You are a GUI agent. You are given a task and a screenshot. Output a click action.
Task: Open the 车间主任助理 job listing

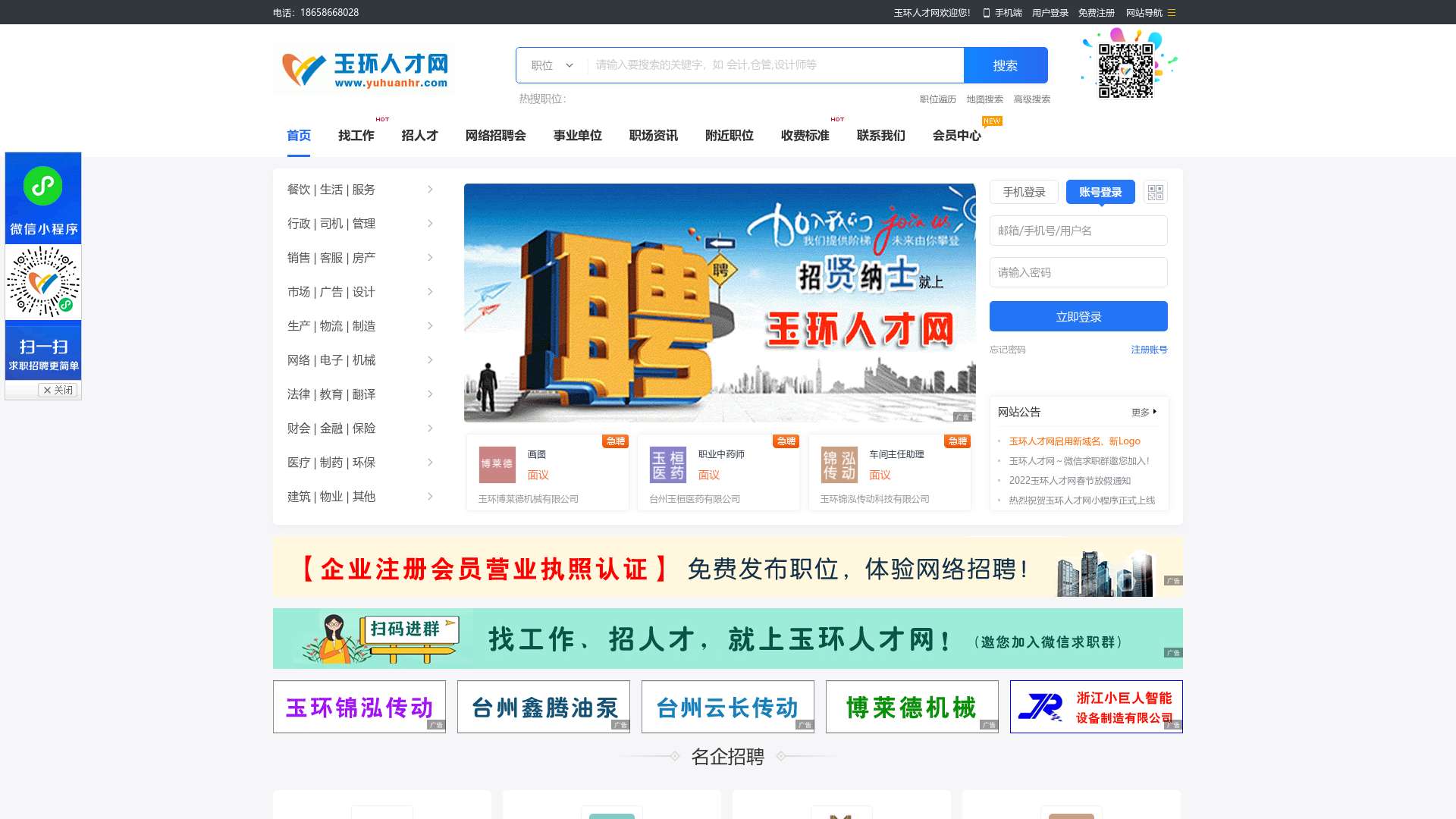coord(897,454)
